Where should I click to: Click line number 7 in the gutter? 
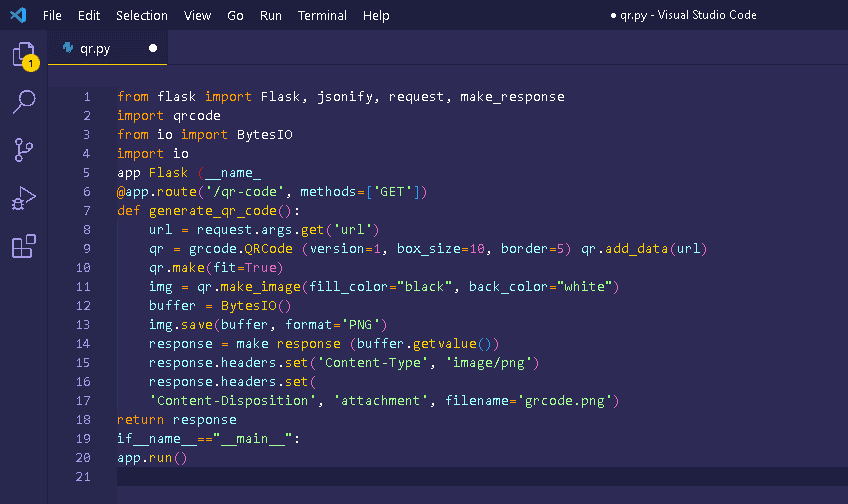point(87,211)
